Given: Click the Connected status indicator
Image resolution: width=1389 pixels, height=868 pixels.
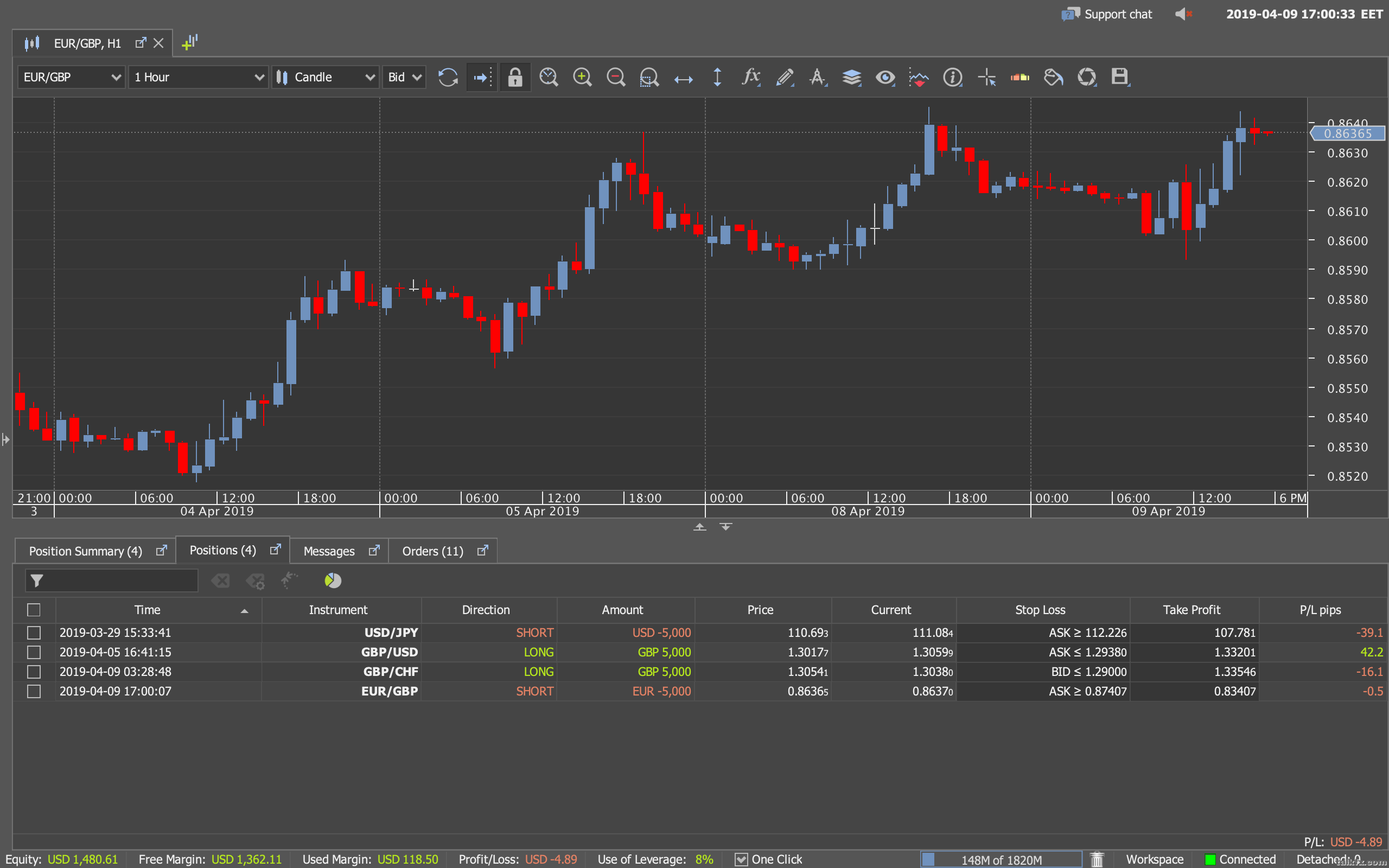Looking at the screenshot, I should (x=1240, y=859).
